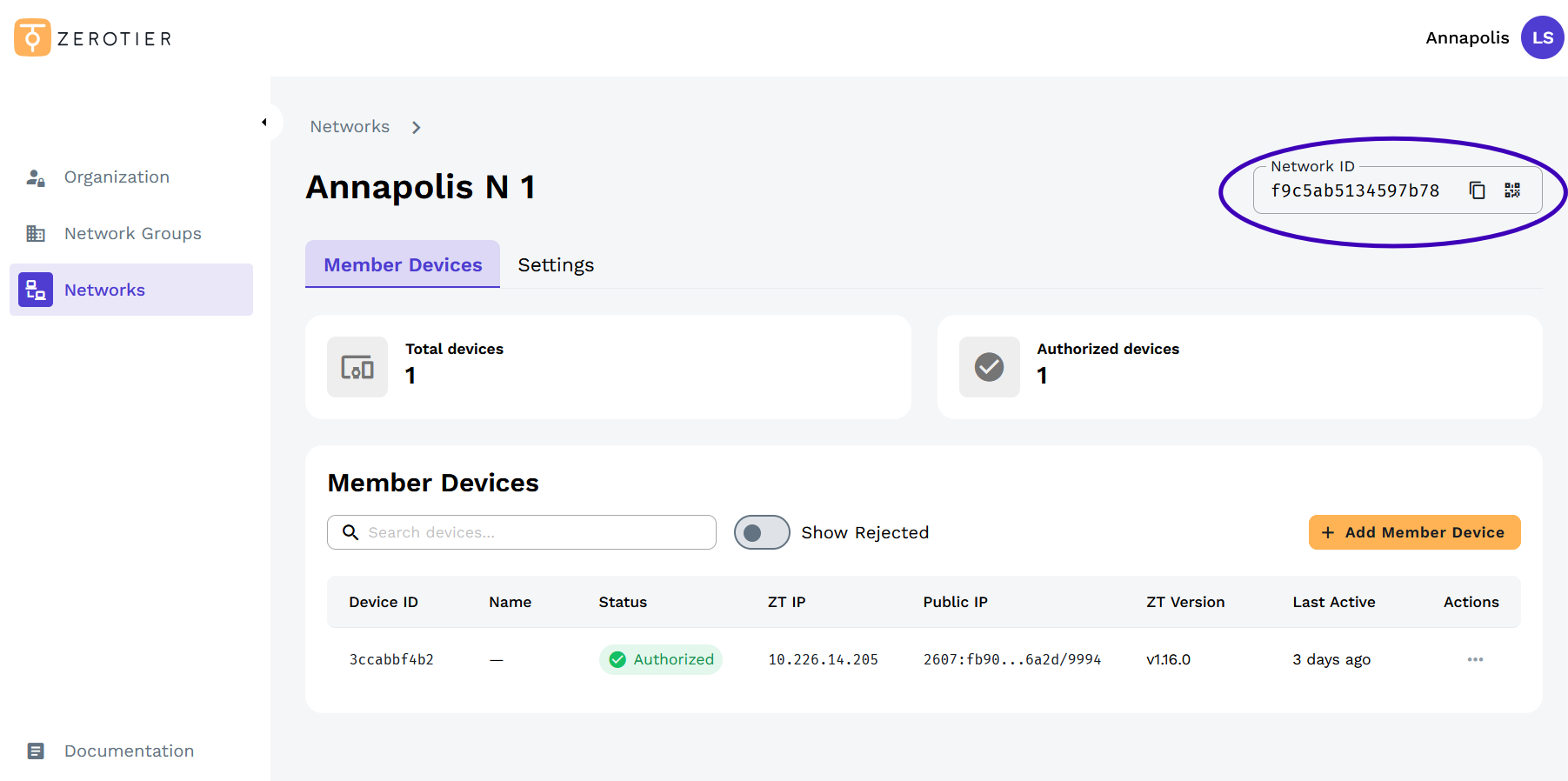Open the Network Groups page
The height and width of the screenshot is (781, 1568).
131,234
